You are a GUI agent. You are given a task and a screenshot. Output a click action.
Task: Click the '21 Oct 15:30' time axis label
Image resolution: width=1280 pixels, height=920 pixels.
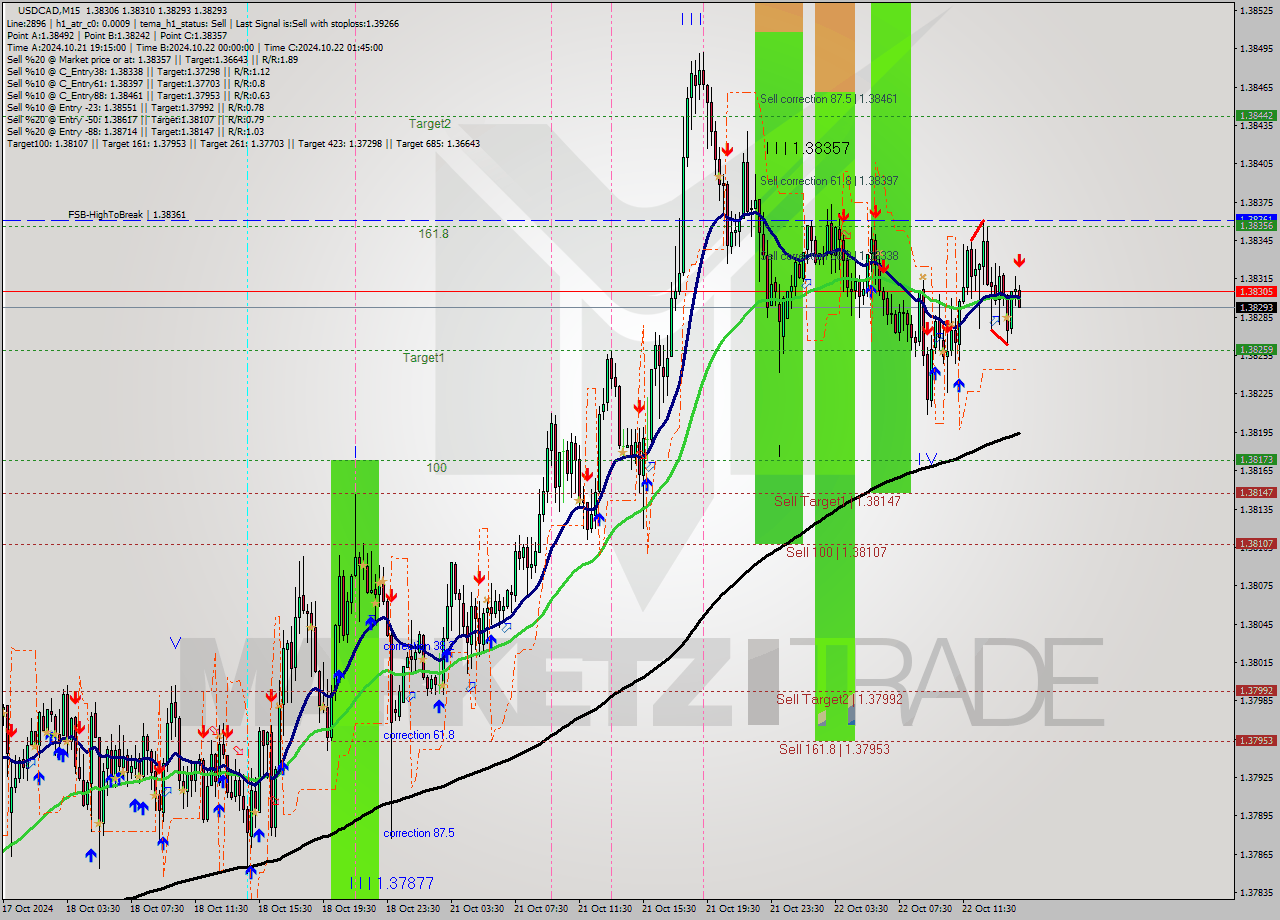[668, 909]
